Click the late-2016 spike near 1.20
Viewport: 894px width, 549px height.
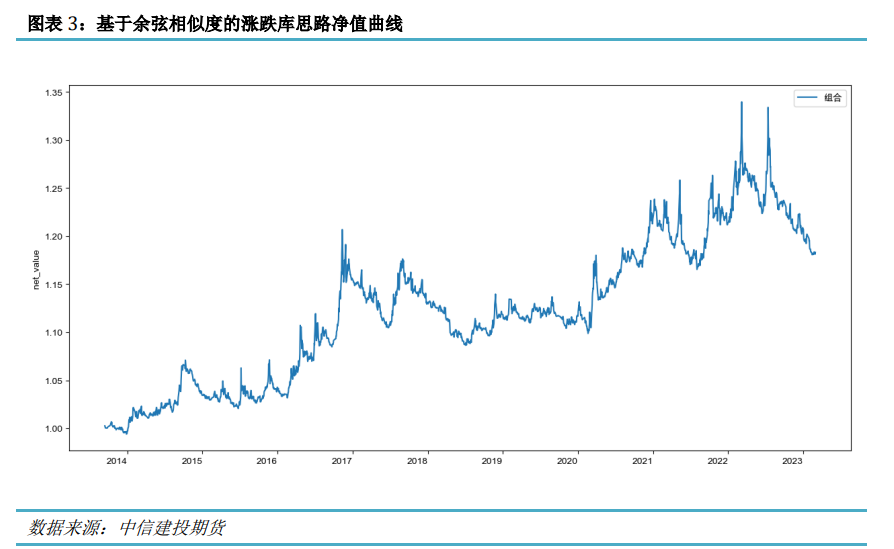[x=342, y=230]
